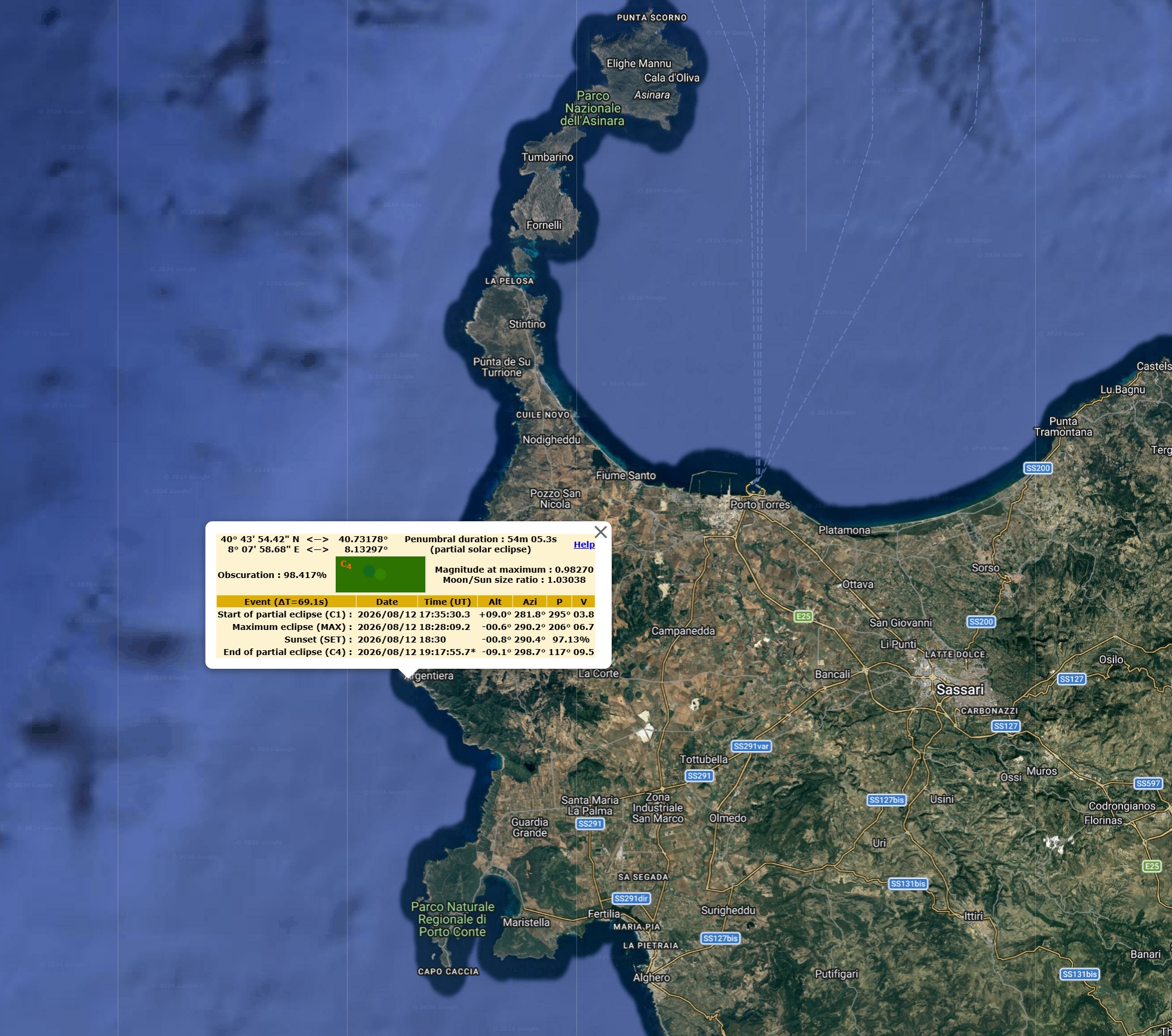This screenshot has height=1036, width=1172.
Task: Click the Stintino map label
Action: tap(526, 324)
